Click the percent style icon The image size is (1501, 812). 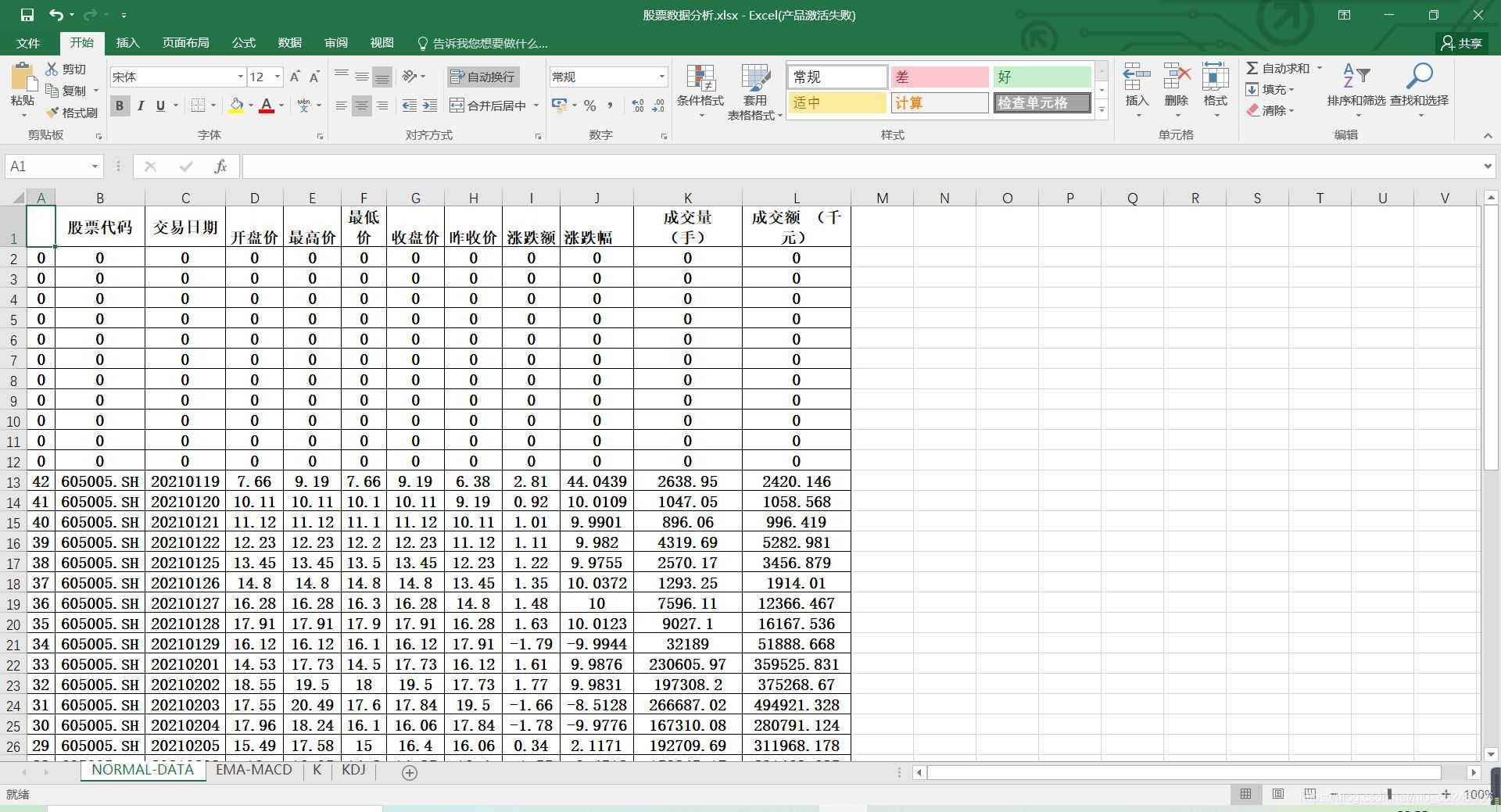590,106
